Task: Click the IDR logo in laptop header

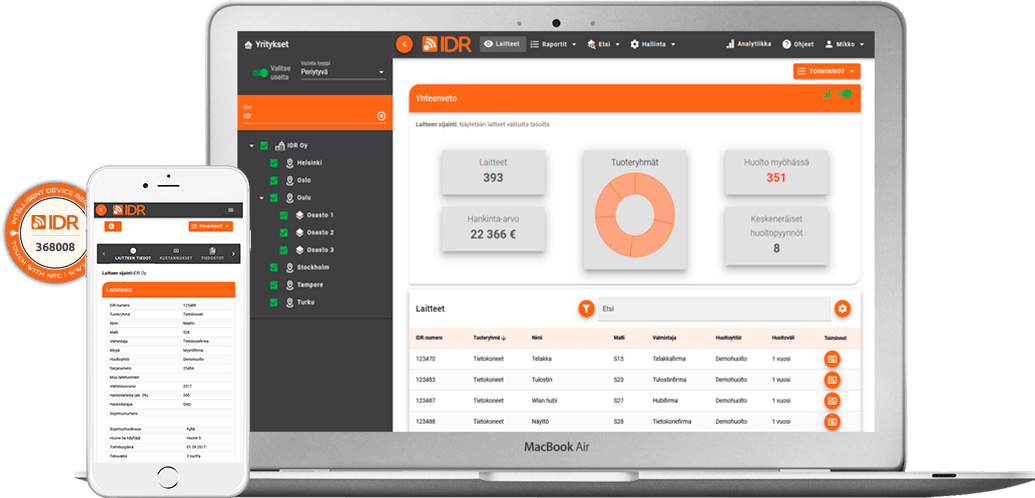Action: [x=447, y=44]
